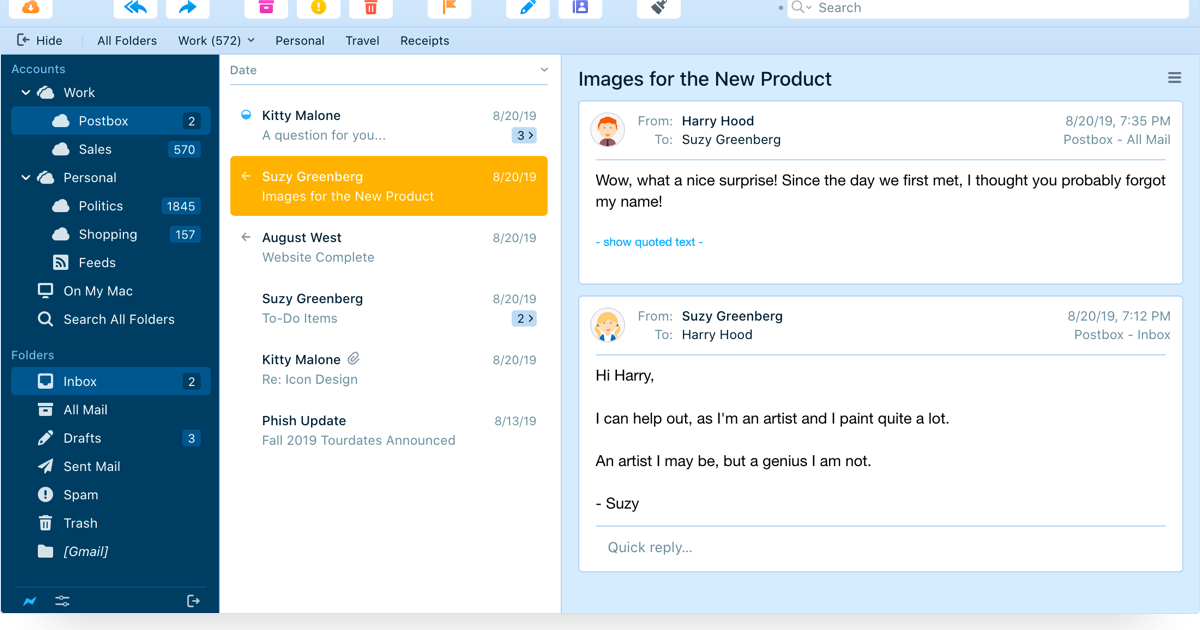Click the Forward message icon

189,9
